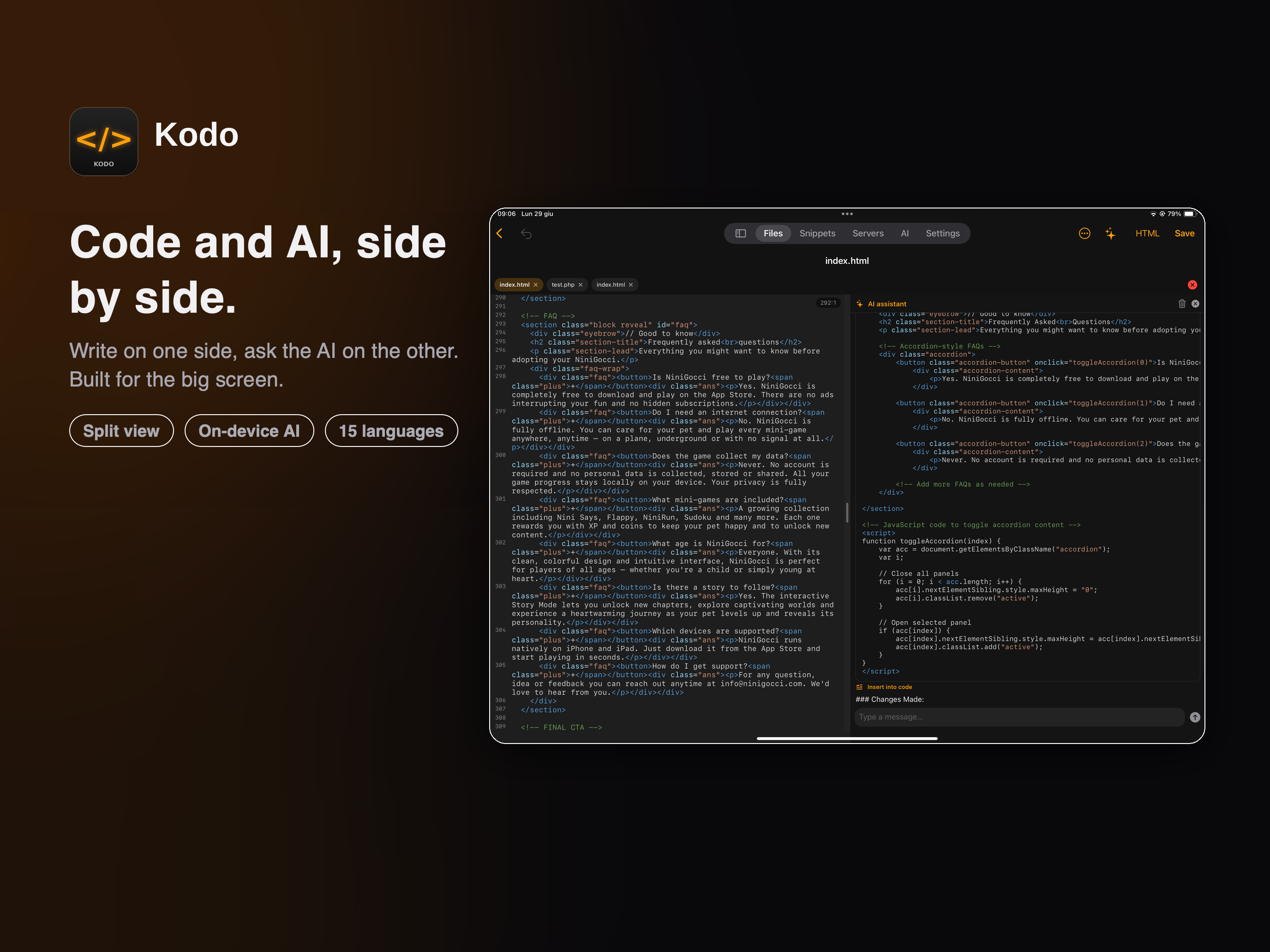This screenshot has width=1270, height=952.
Task: Click the '### Changes Made:' text
Action: tap(889, 700)
